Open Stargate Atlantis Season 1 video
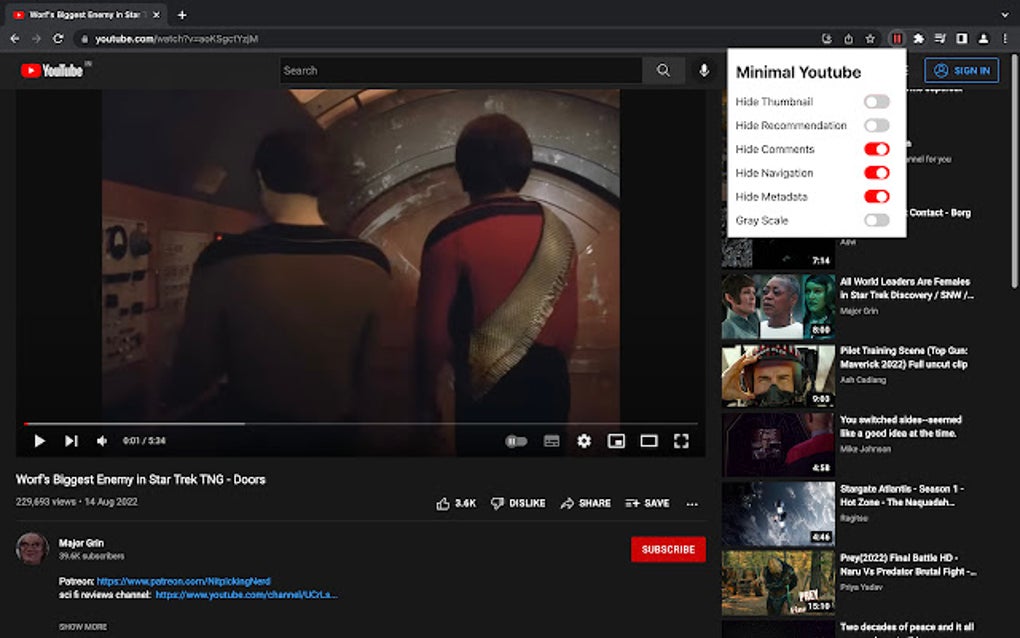 pyautogui.click(x=902, y=495)
